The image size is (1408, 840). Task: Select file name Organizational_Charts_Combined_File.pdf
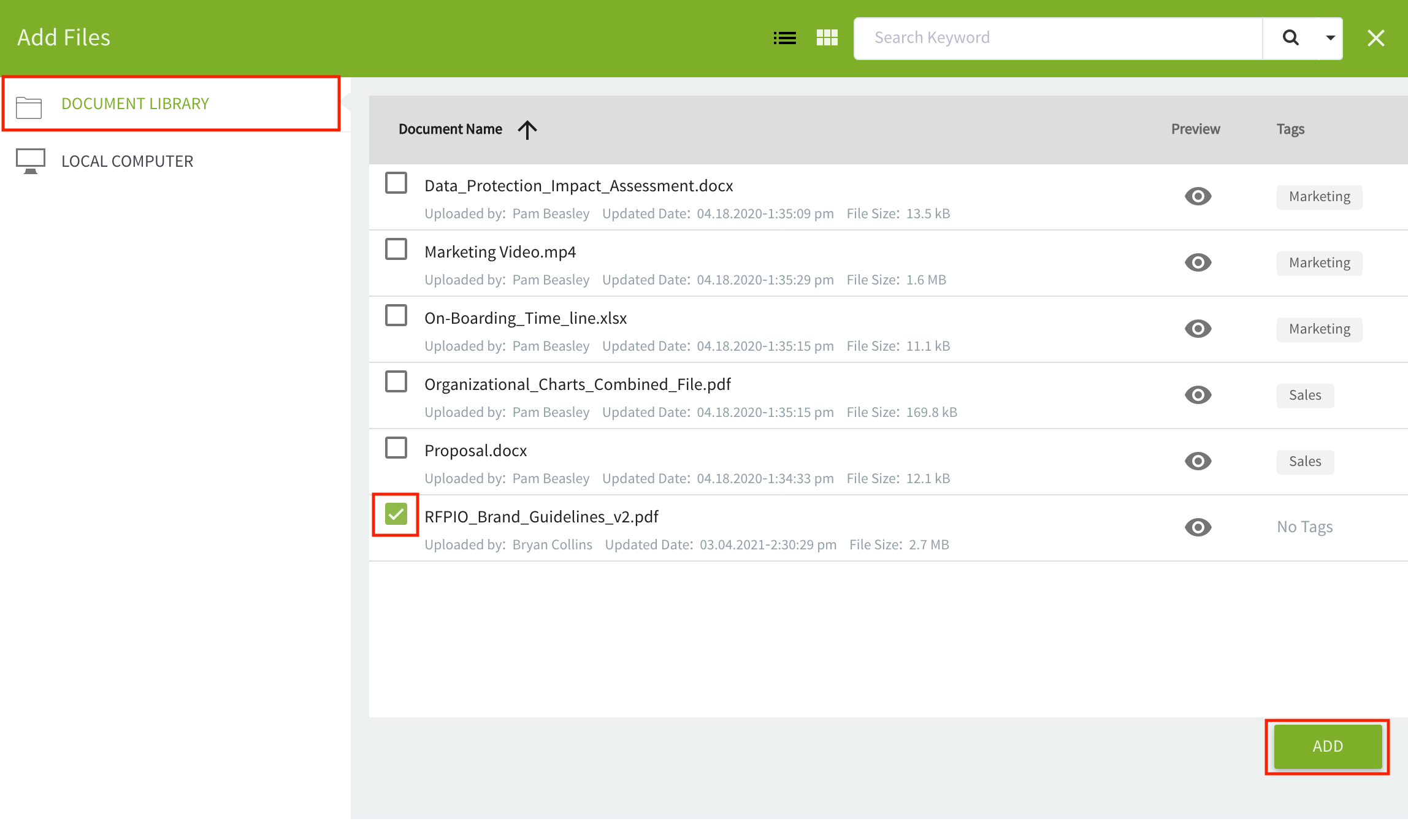[578, 384]
